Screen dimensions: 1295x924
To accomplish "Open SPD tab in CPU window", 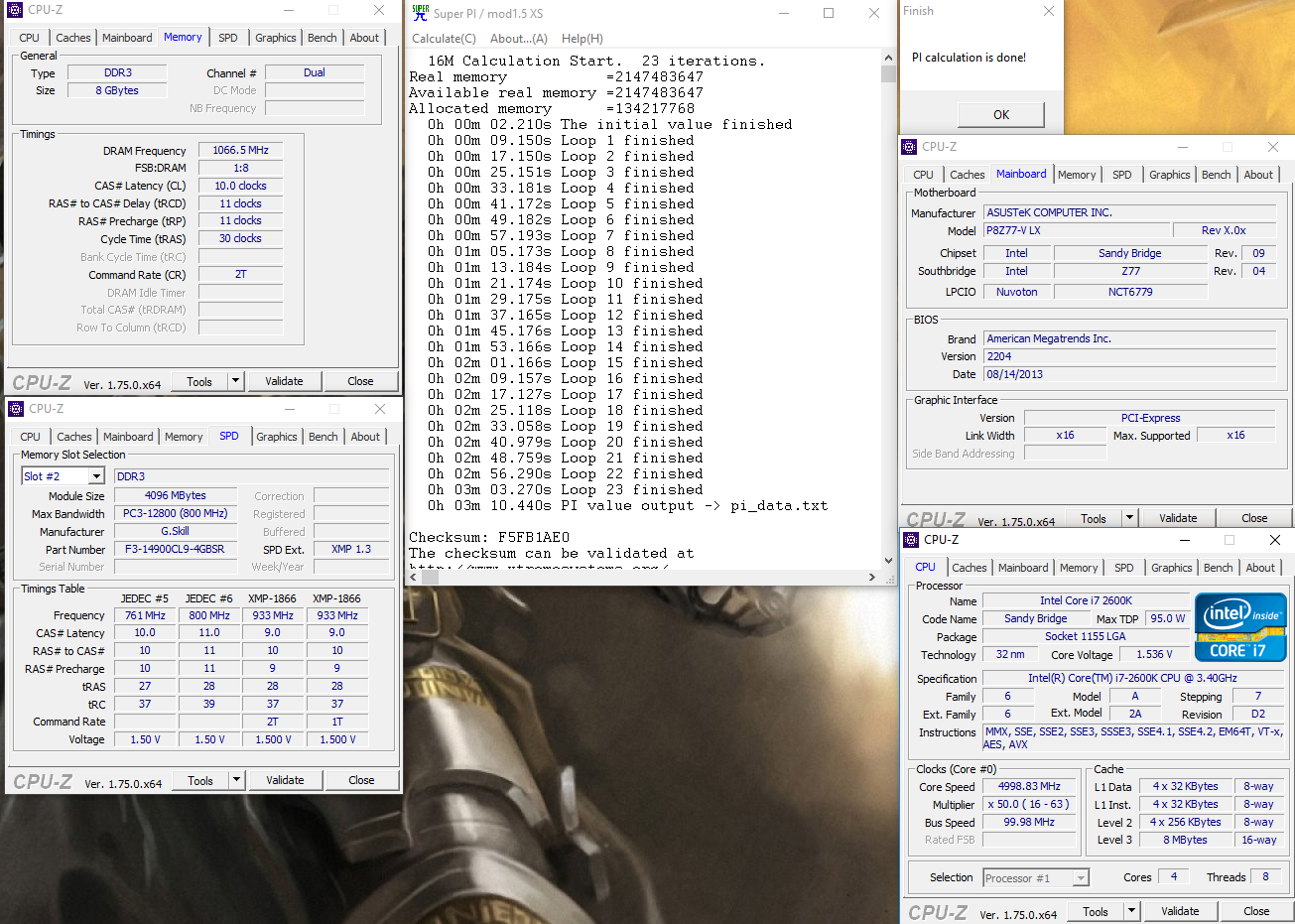I will click(1124, 568).
